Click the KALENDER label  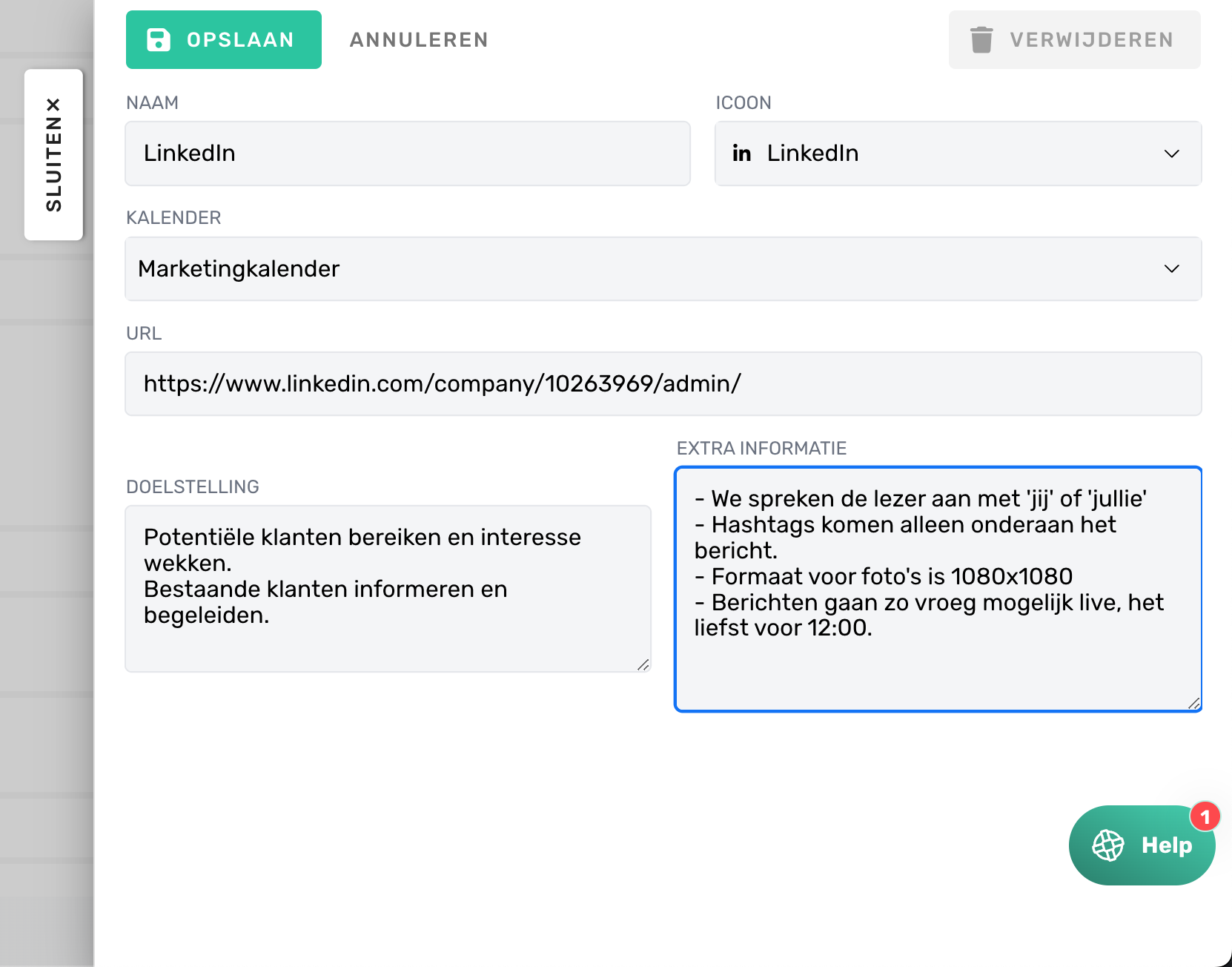pyautogui.click(x=173, y=218)
